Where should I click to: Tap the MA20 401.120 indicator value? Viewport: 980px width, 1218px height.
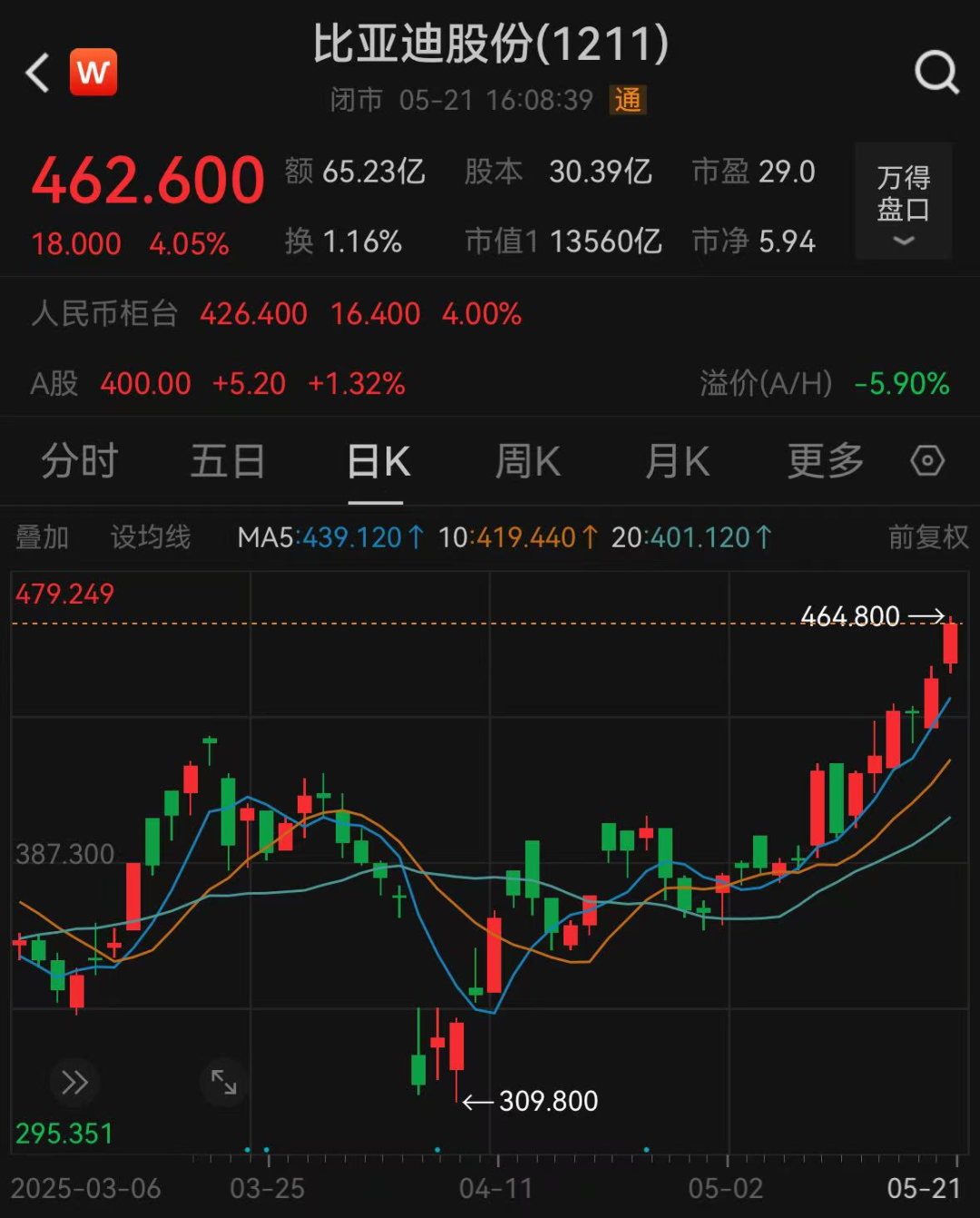click(x=691, y=537)
